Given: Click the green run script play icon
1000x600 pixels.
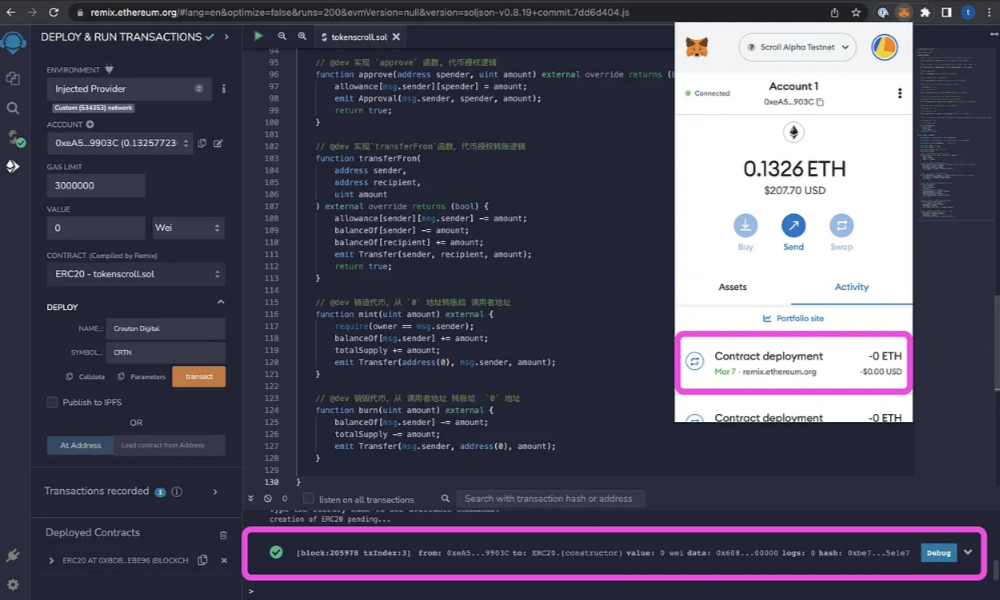Looking at the screenshot, I should tap(258, 36).
